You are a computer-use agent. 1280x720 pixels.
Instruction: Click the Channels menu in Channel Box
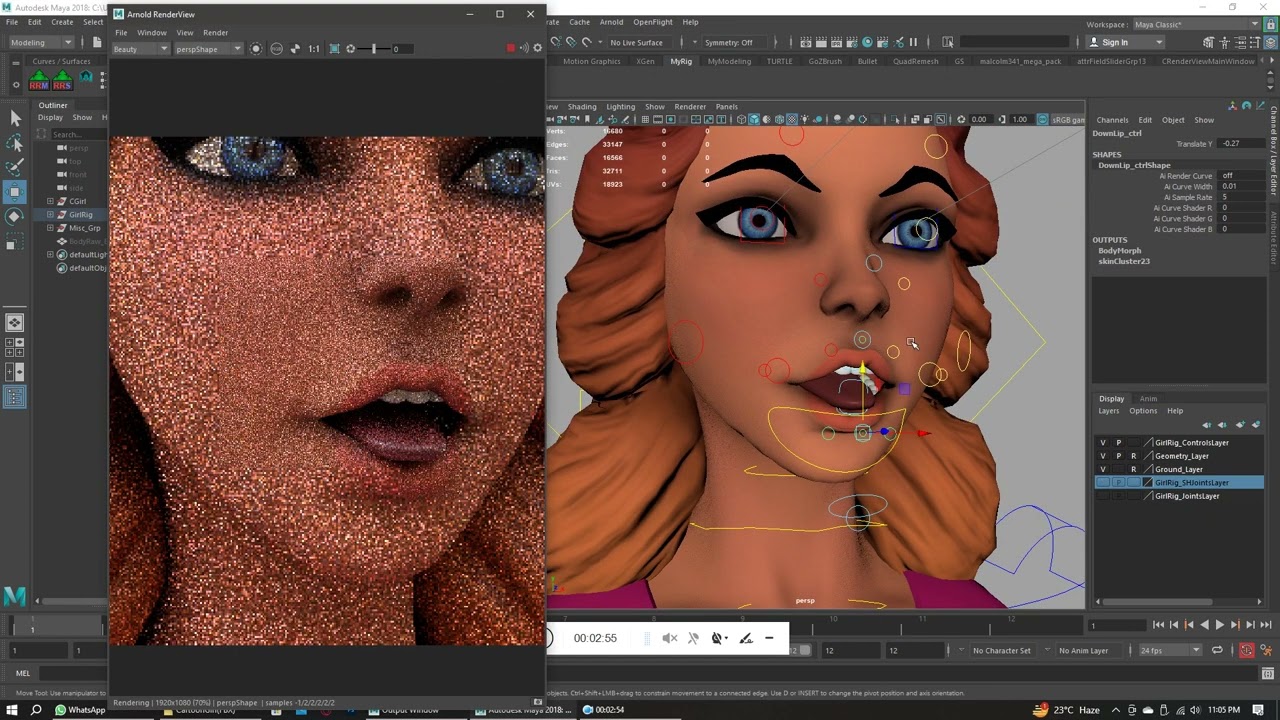coord(1112,120)
